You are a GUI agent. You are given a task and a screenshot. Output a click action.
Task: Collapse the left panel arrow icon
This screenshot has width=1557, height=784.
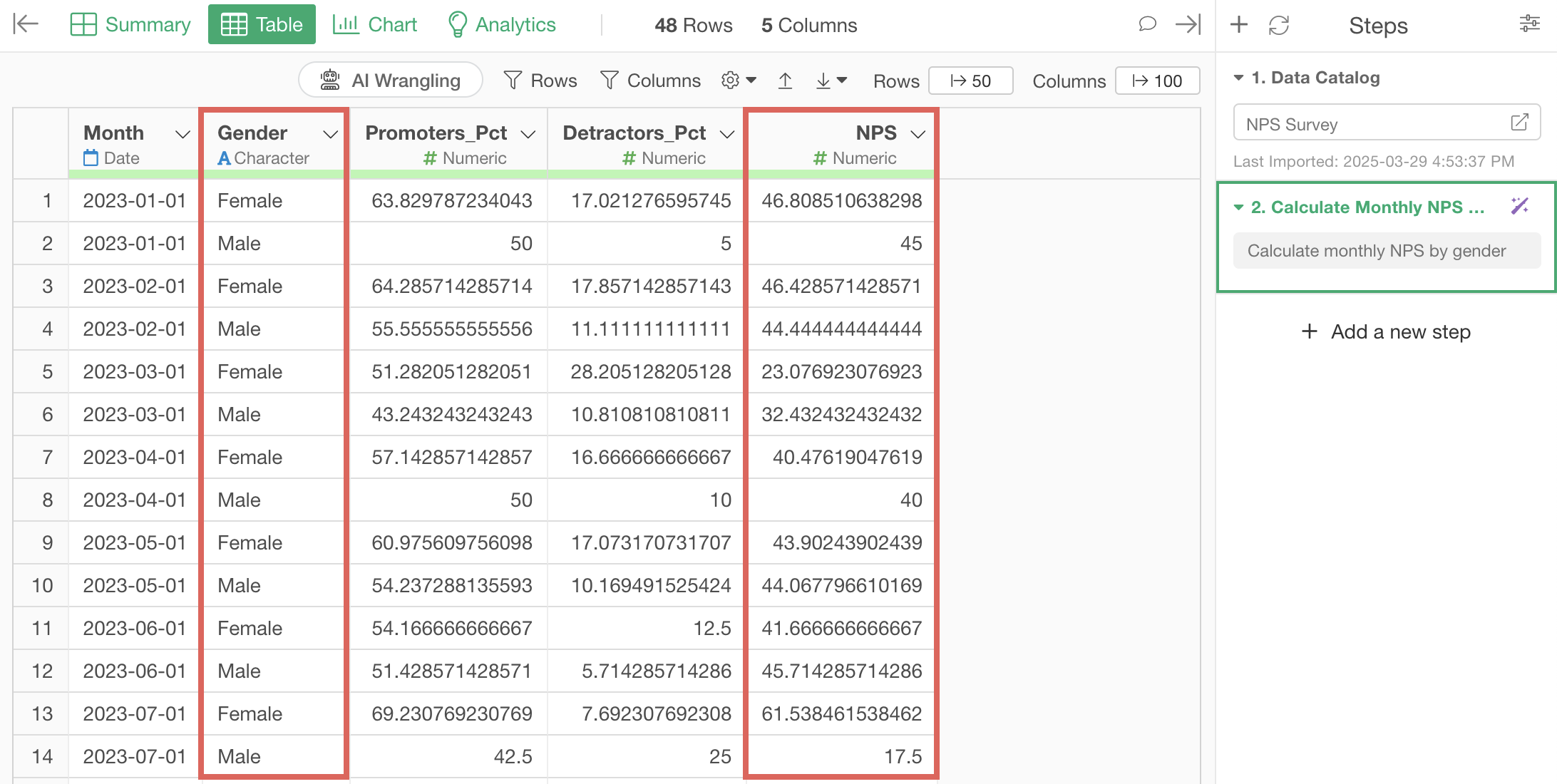[x=26, y=24]
